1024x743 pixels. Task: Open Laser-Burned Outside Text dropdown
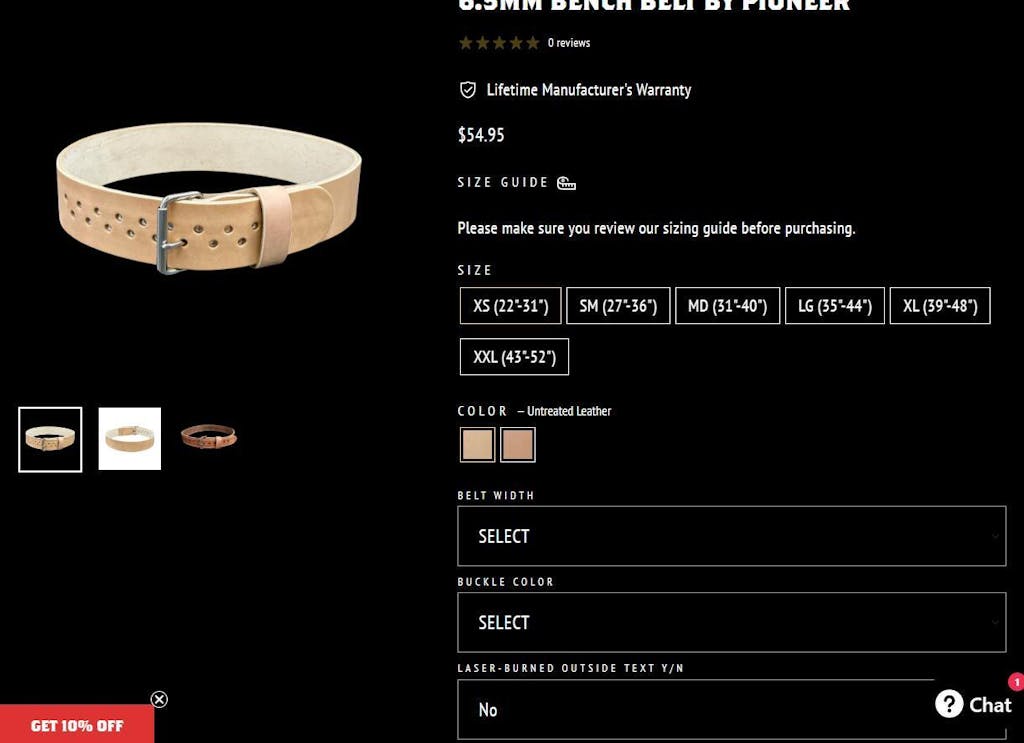click(x=731, y=709)
